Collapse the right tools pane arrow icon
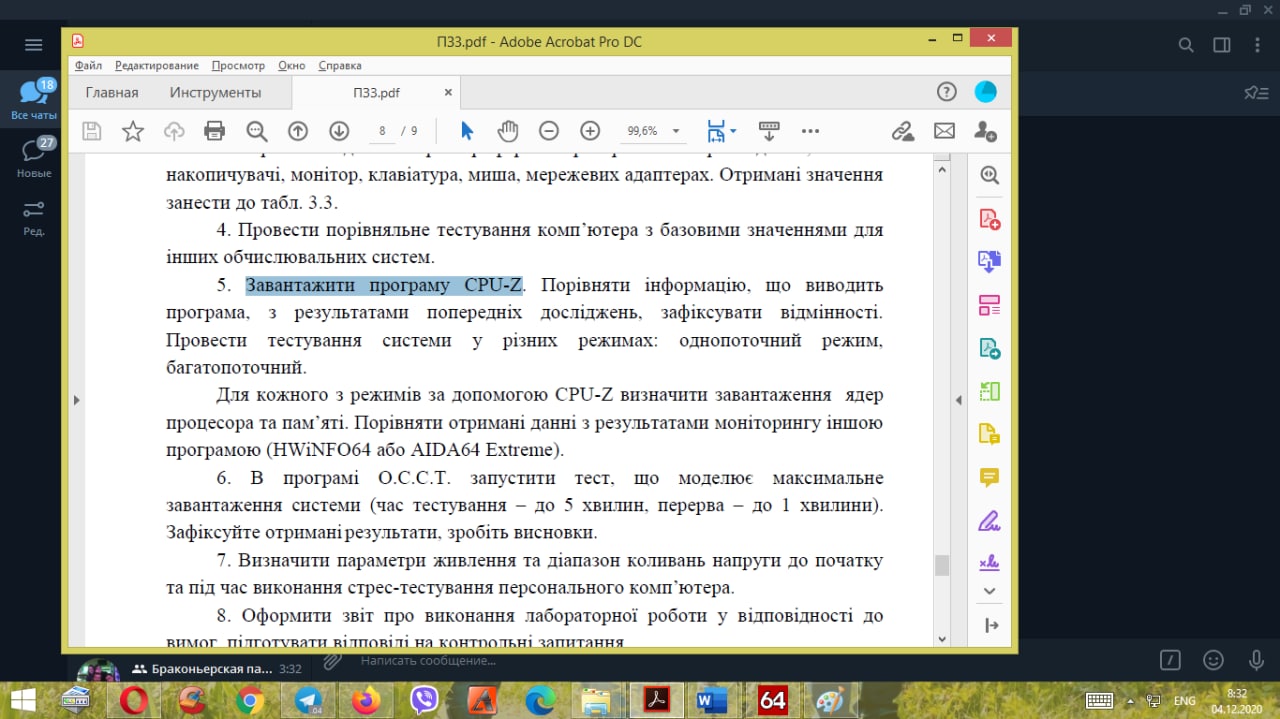This screenshot has width=1280, height=719. coord(991,625)
